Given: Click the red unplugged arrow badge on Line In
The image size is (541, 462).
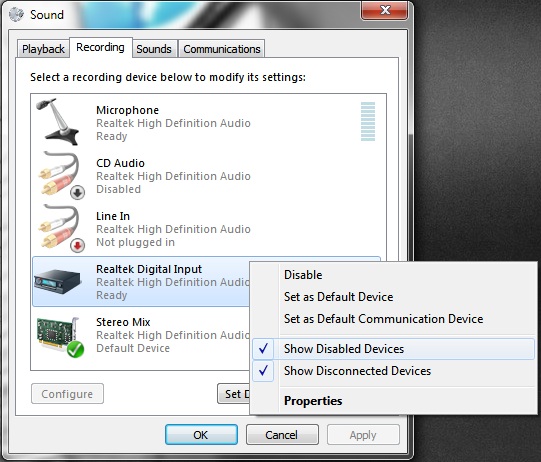Looking at the screenshot, I should click(77, 246).
